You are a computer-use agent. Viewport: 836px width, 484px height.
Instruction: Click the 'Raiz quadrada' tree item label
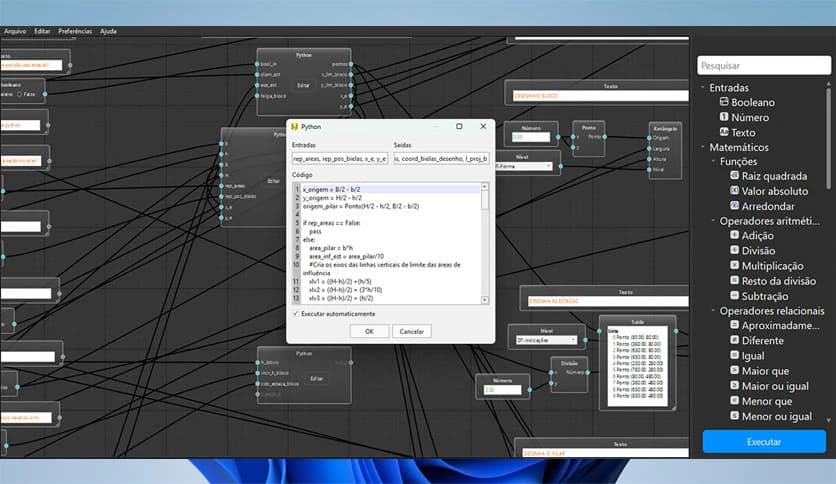click(x=774, y=175)
